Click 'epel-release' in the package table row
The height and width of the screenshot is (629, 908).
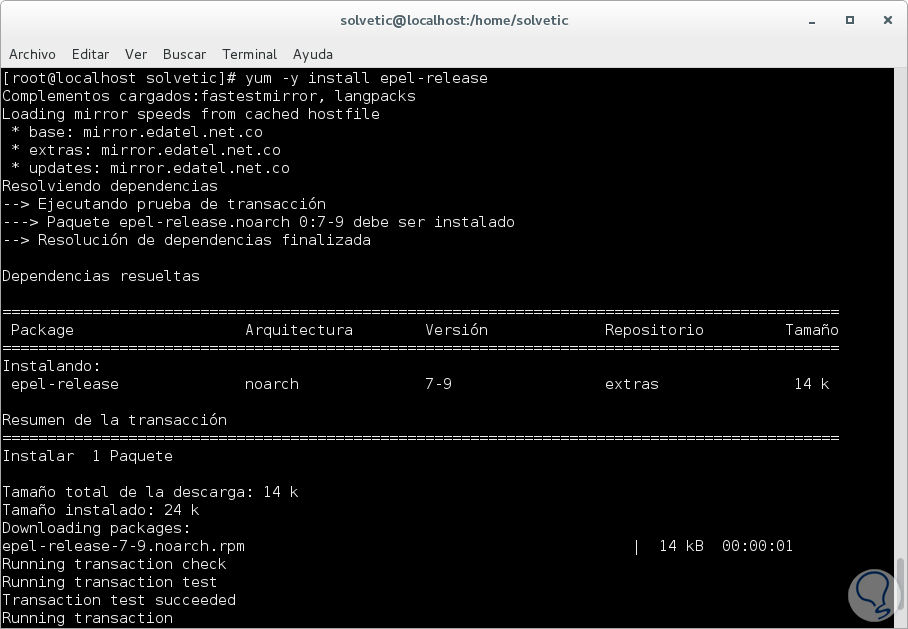click(65, 384)
